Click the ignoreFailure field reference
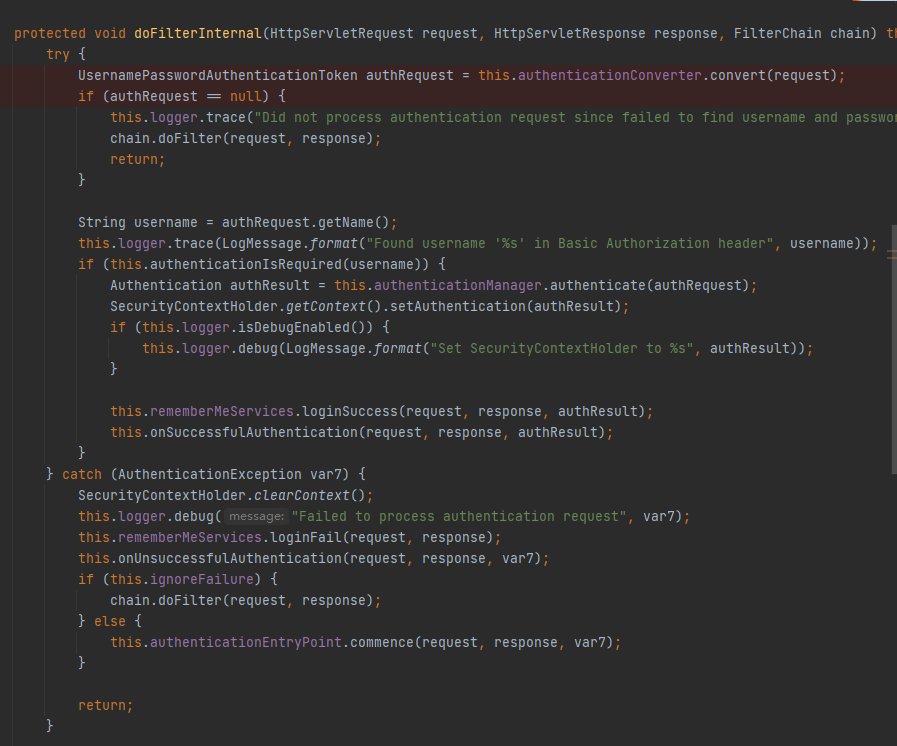 (x=202, y=580)
